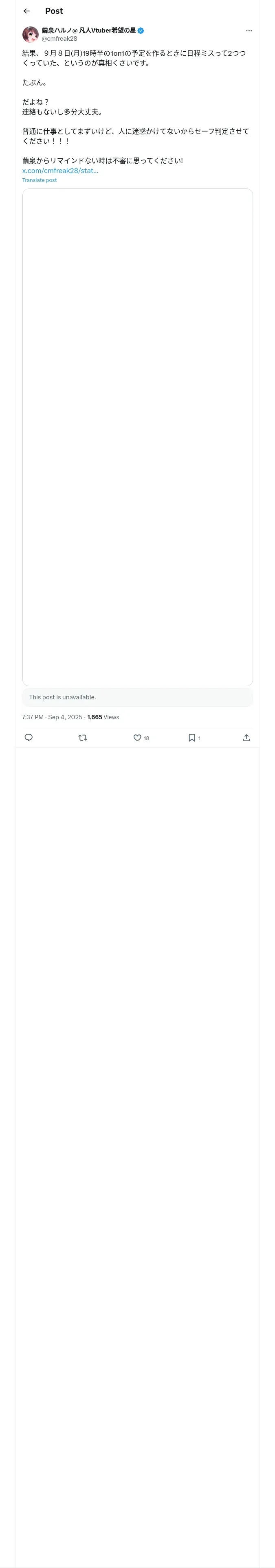Click the 7:37 PM Sep 4, 2025 timestamp
The image size is (275, 1568).
coord(52,717)
